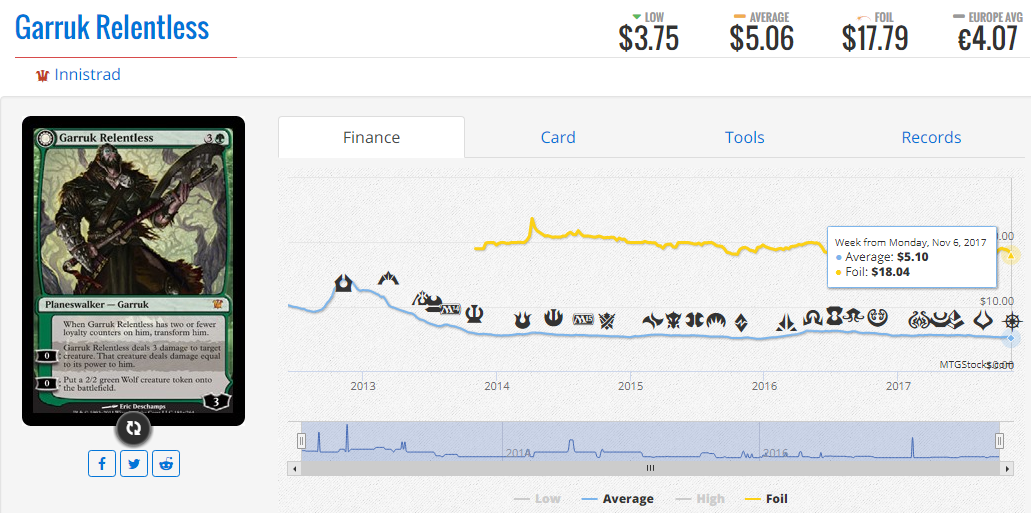Click the M15 set marker on chart
Screen dimensions: 1031x513
tap(583, 320)
